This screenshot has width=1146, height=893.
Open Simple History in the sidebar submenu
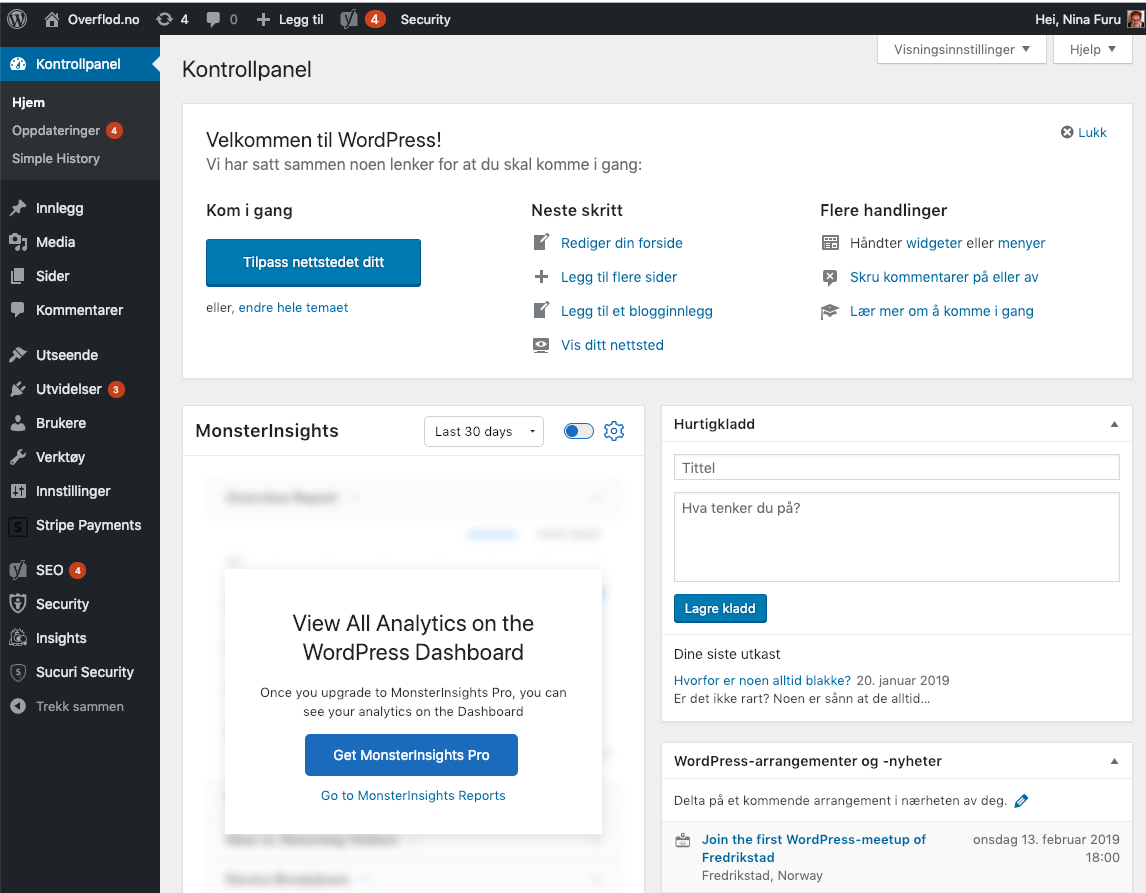(x=56, y=159)
